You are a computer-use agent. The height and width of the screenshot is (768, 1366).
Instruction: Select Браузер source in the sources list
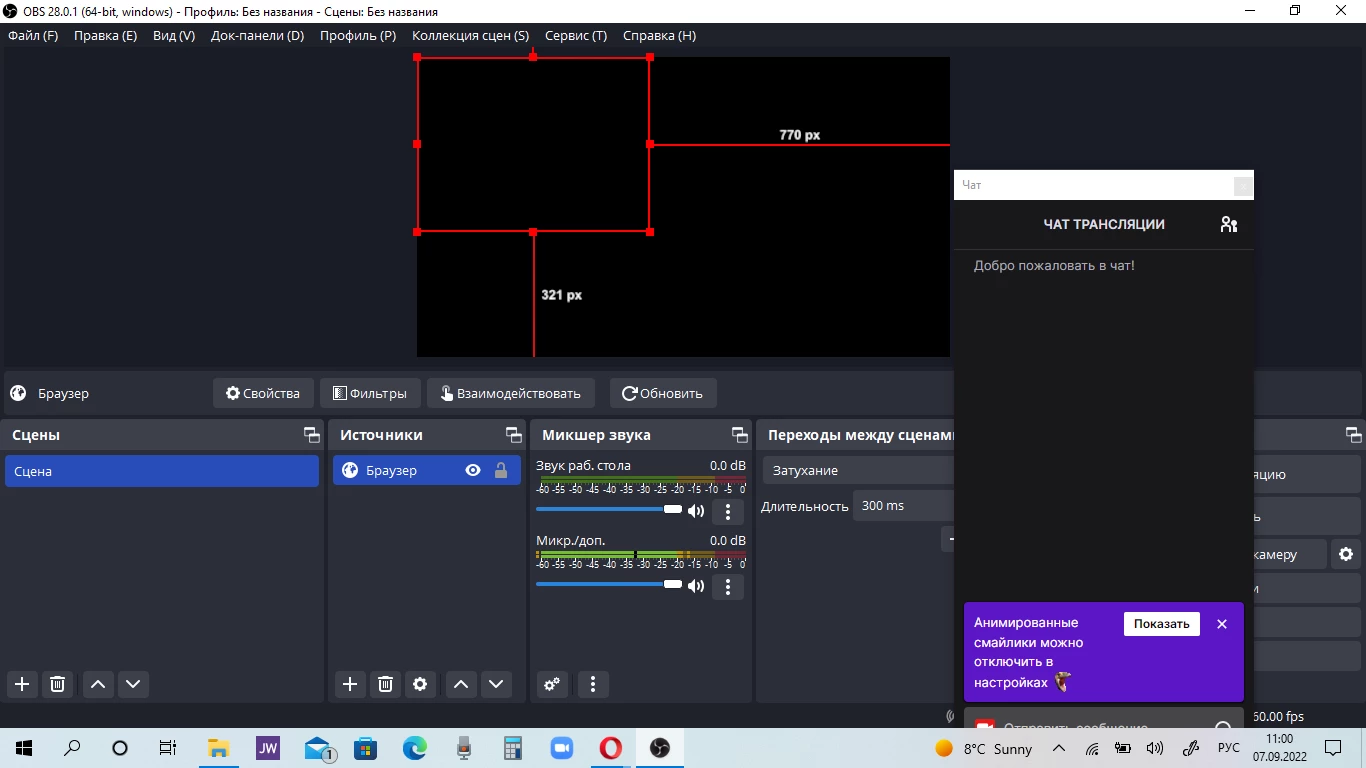(x=427, y=470)
